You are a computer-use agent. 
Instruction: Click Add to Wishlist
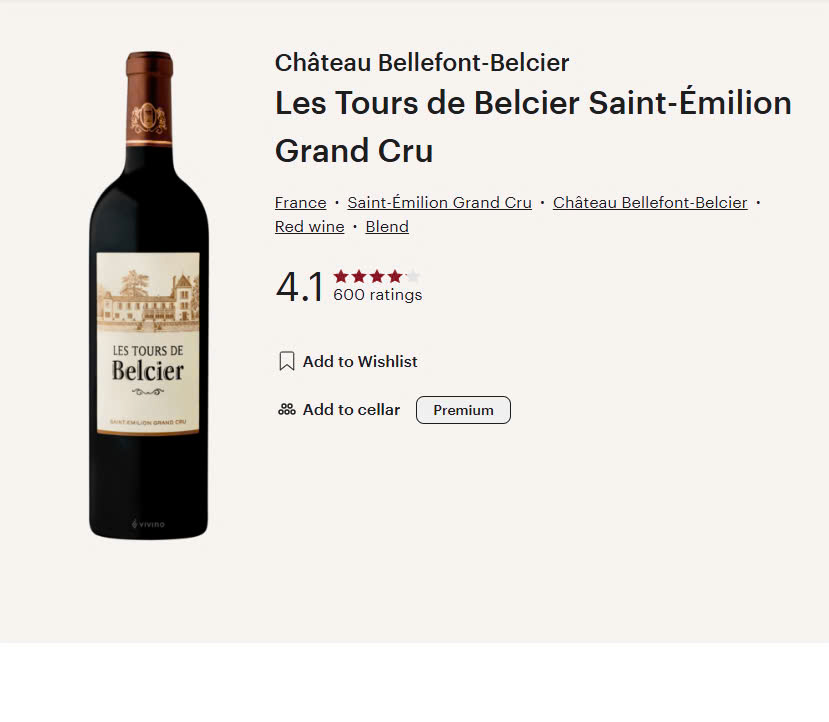tap(359, 361)
